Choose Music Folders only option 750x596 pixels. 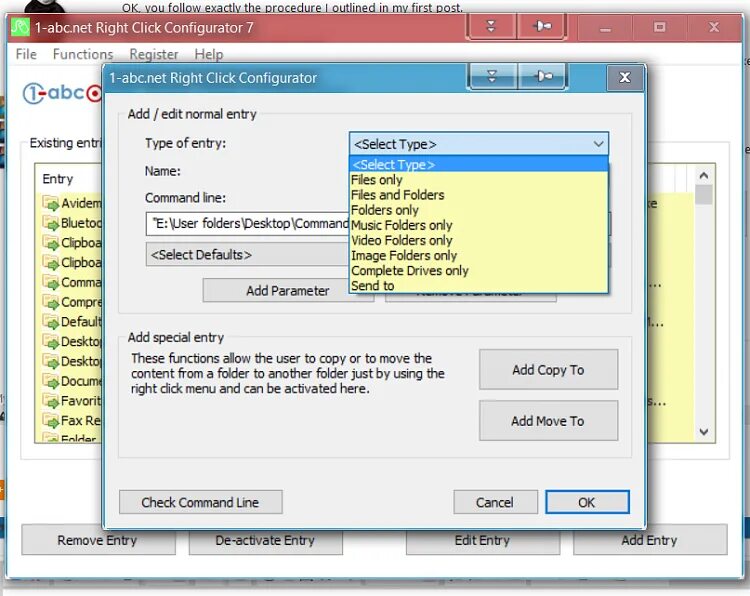point(479,225)
